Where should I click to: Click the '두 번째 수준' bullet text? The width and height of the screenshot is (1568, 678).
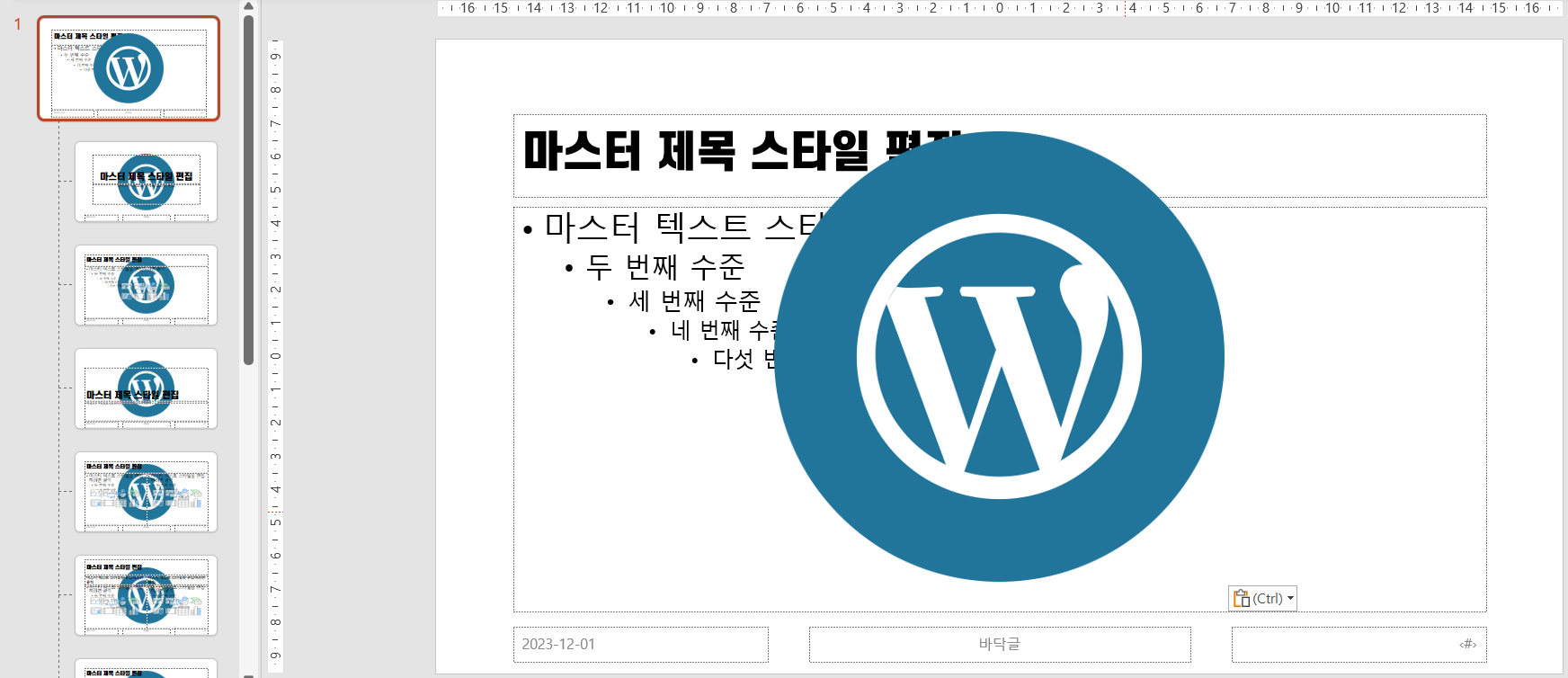[665, 267]
